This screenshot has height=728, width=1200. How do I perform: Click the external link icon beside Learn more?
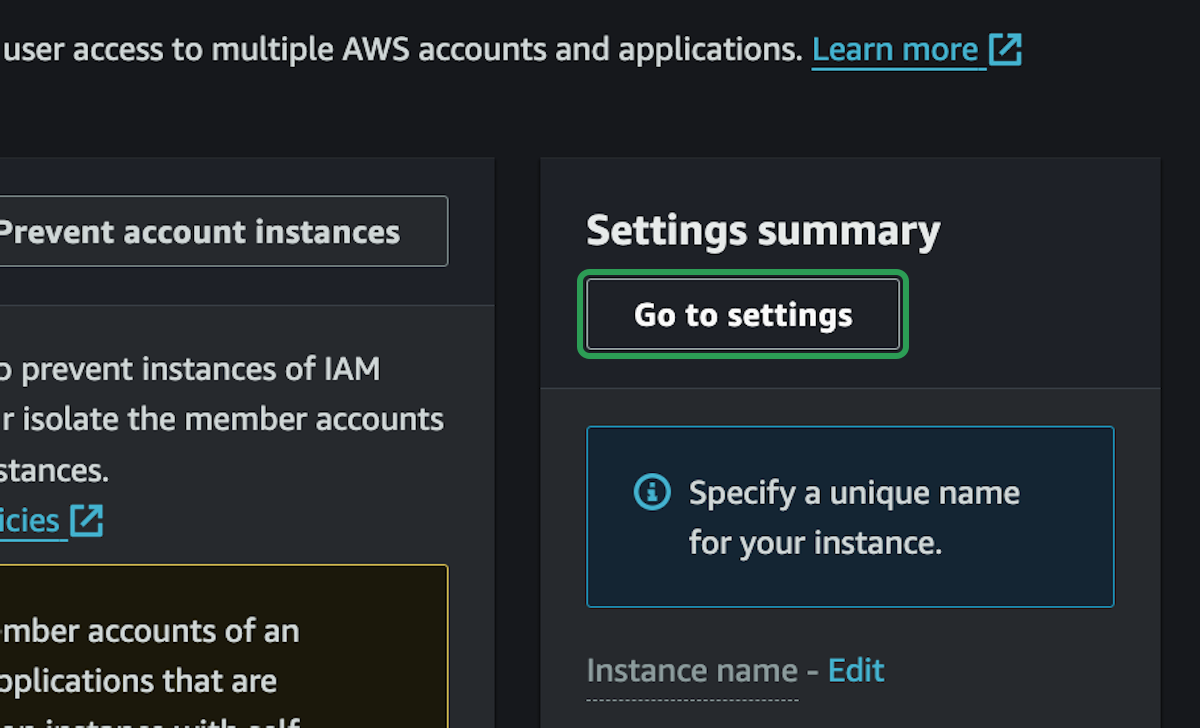click(x=1005, y=49)
